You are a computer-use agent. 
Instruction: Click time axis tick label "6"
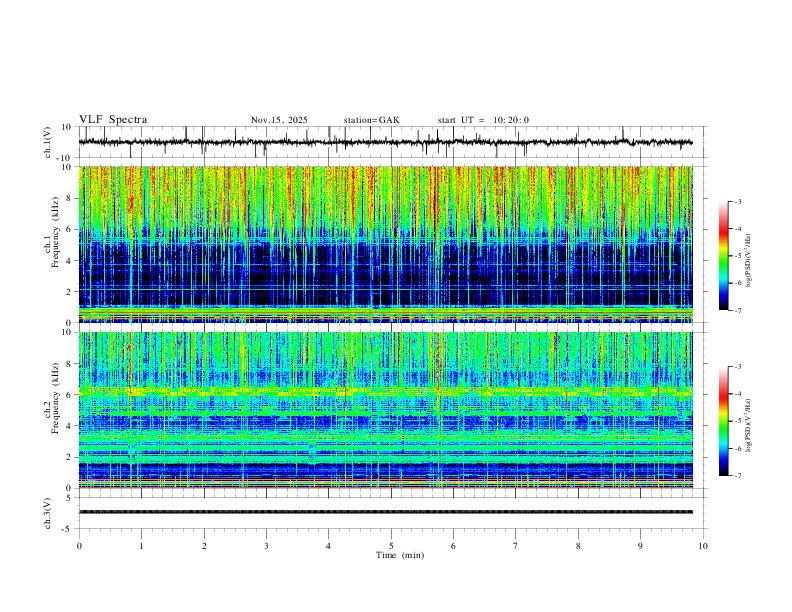(x=454, y=546)
